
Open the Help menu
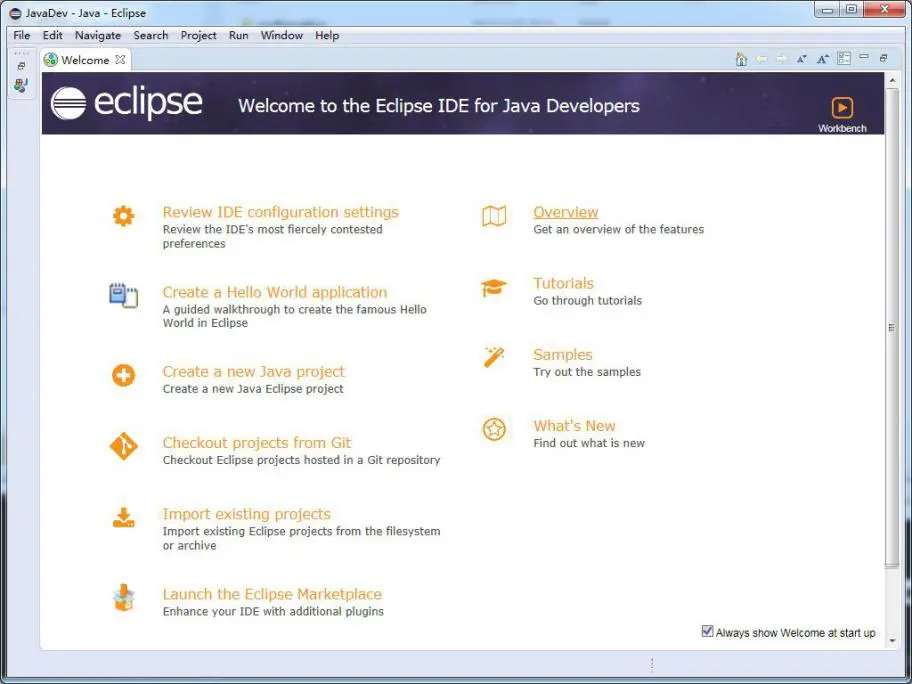(x=327, y=35)
